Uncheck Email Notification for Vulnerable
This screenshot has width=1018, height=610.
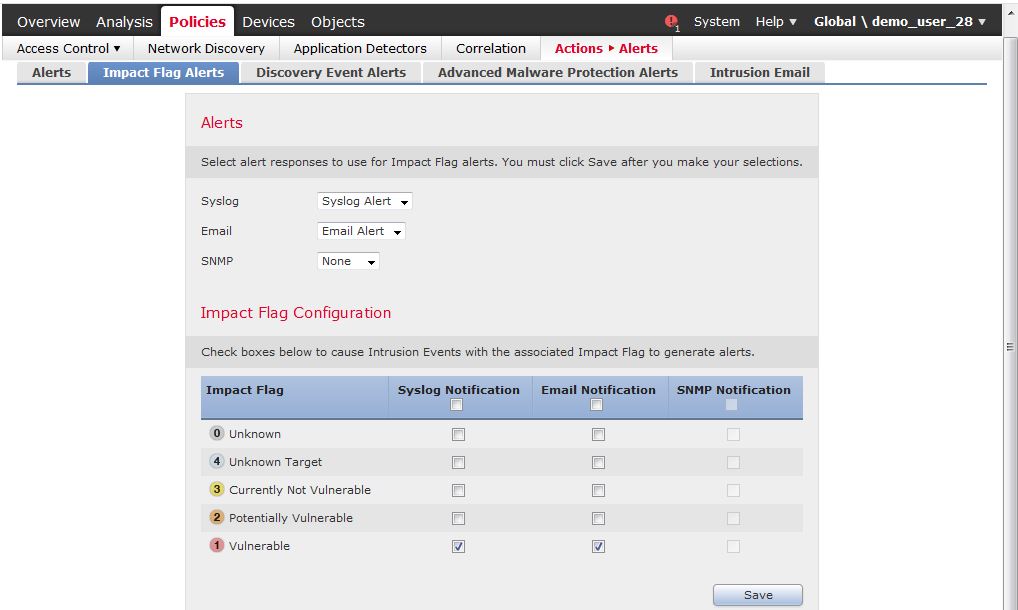point(597,546)
